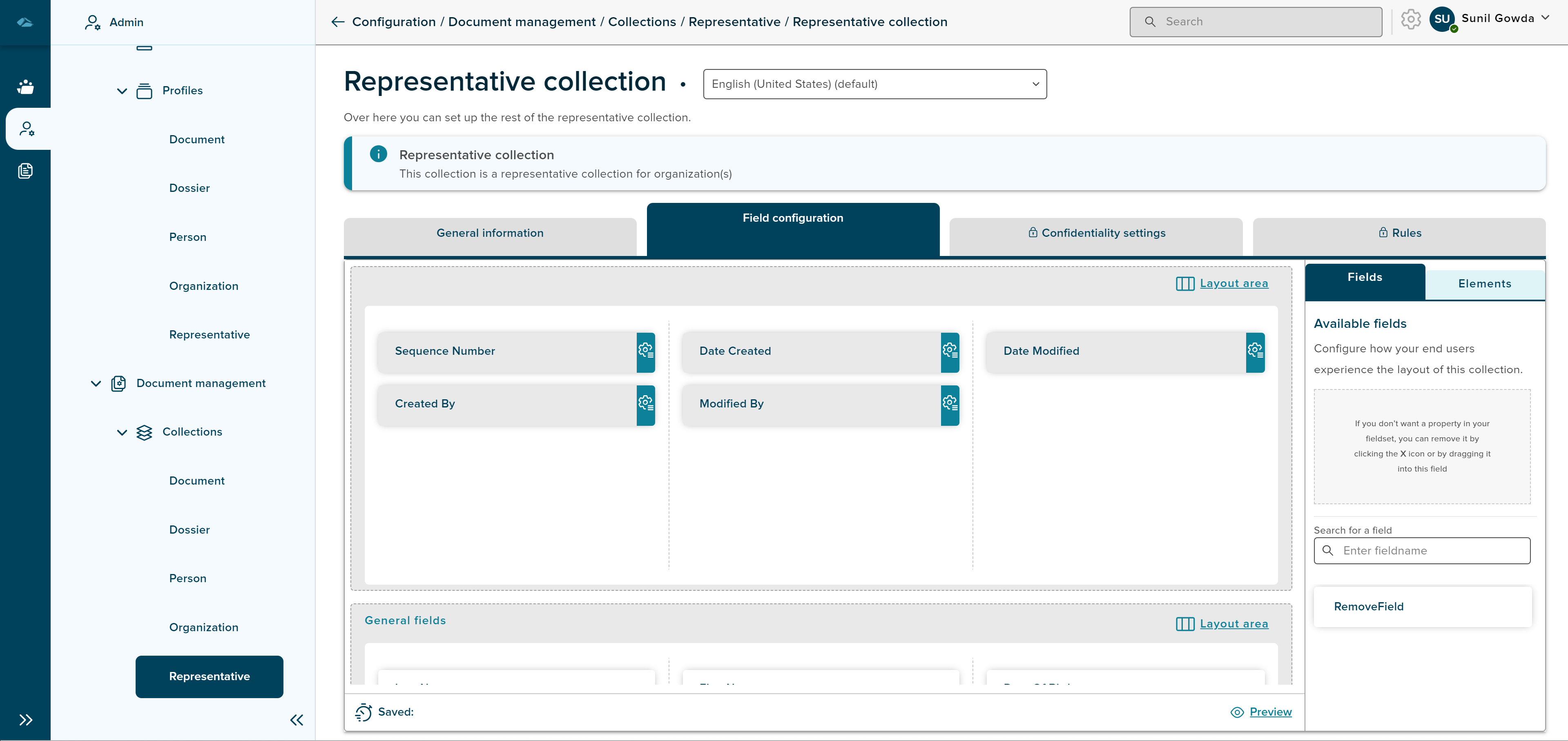Collapse the Document management section

pyautogui.click(x=96, y=383)
